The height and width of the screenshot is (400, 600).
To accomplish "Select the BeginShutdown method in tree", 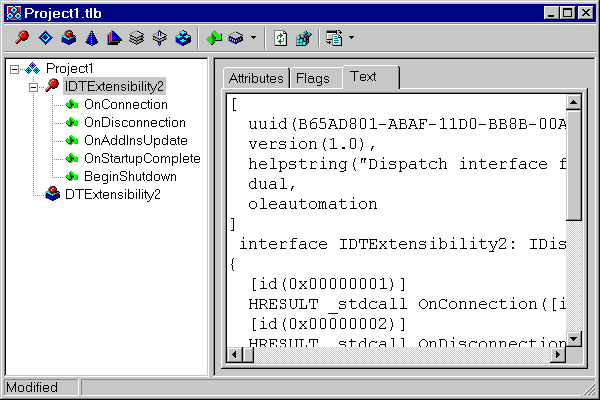I will click(130, 176).
